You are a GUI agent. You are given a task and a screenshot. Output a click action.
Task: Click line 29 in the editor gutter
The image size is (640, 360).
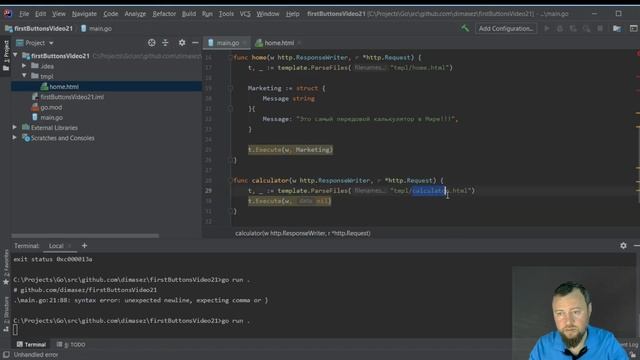tap(208, 191)
